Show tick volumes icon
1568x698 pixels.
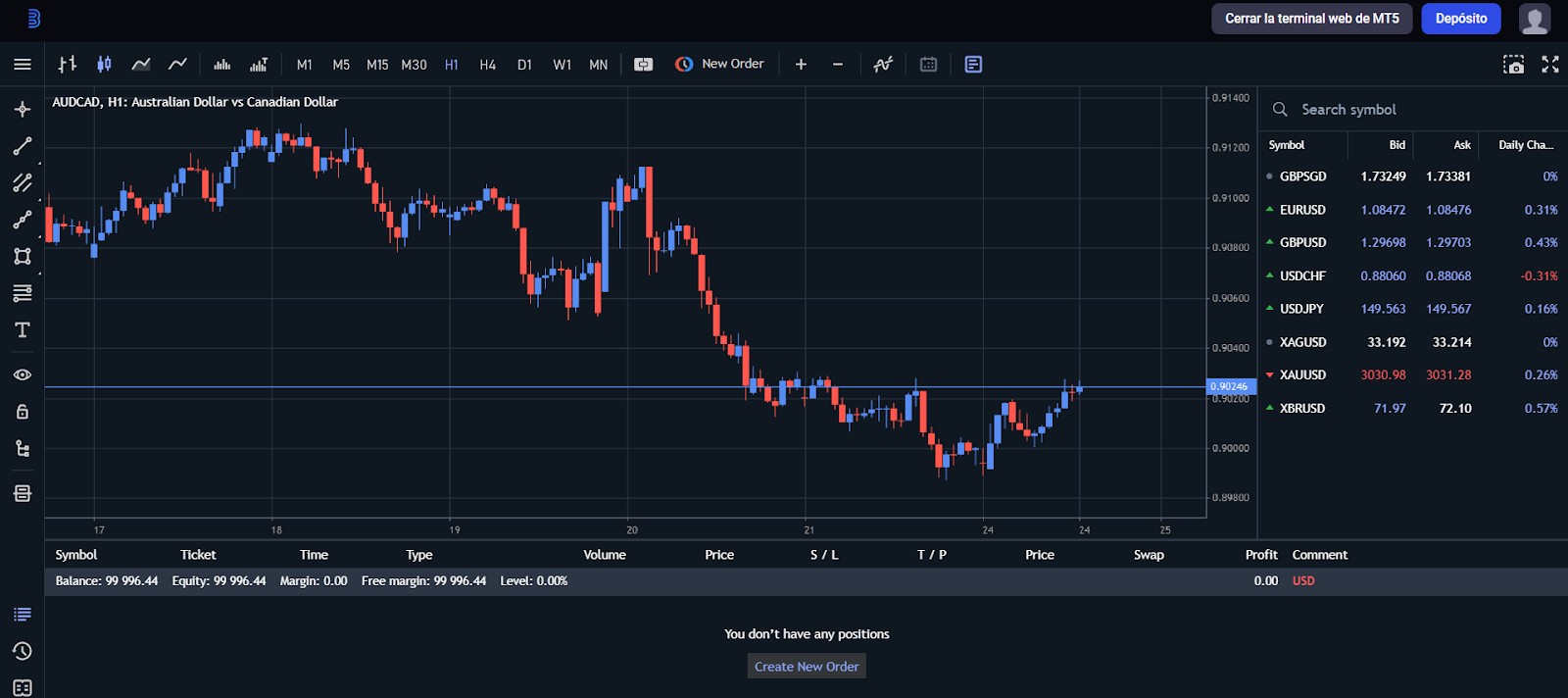click(222, 65)
